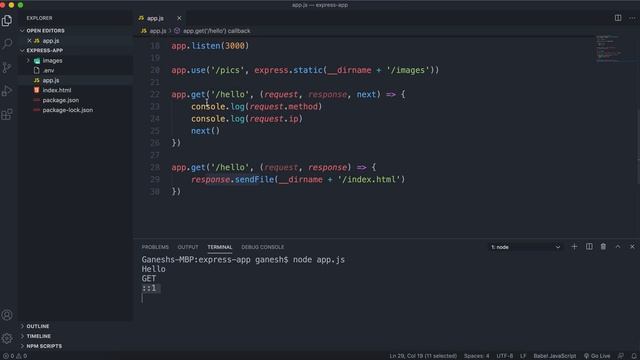Change indentation via Spaces: 4
Image resolution: width=640 pixels, height=360 pixels.
476,356
